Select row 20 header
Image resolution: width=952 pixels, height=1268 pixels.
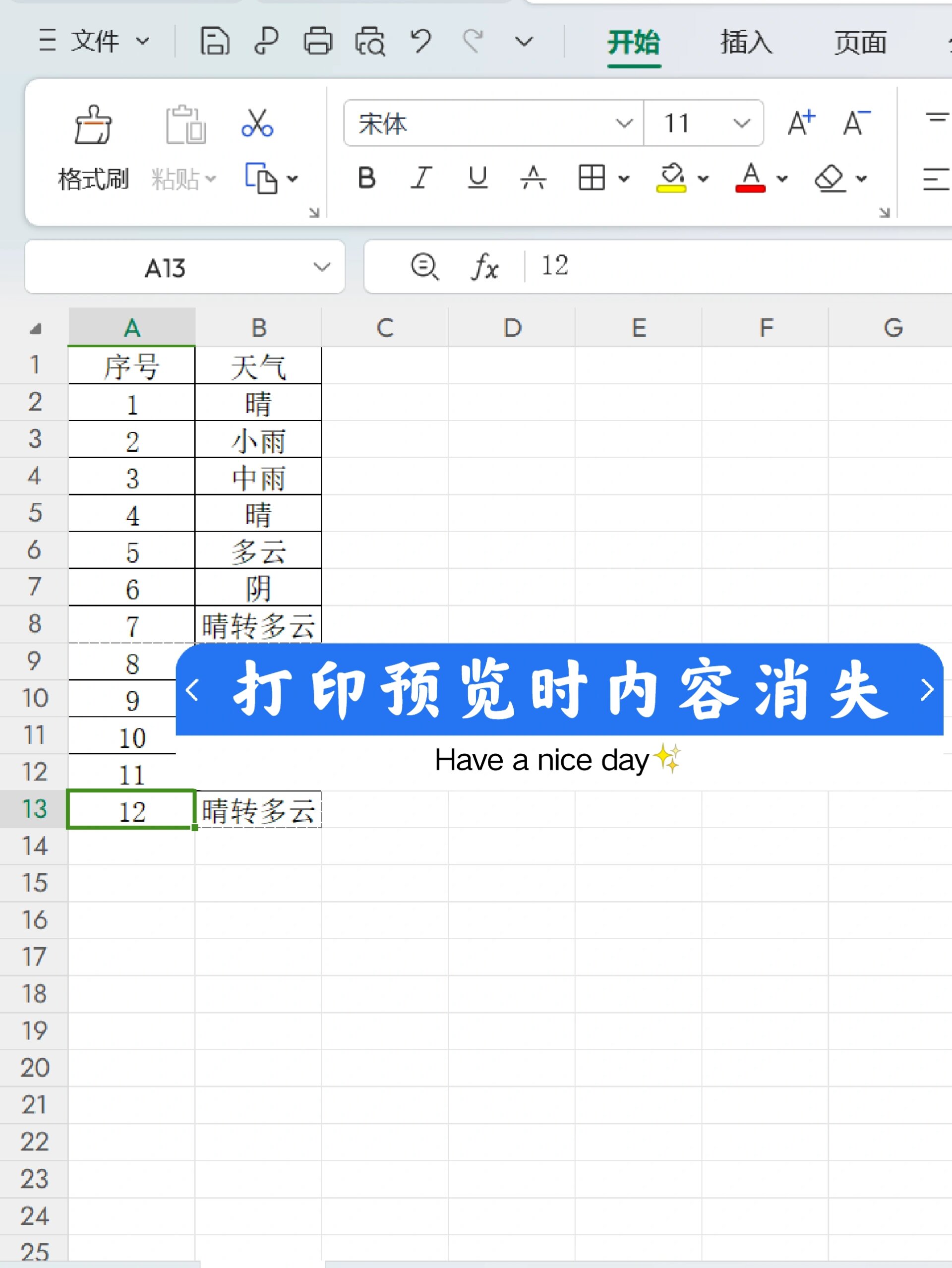click(34, 1068)
